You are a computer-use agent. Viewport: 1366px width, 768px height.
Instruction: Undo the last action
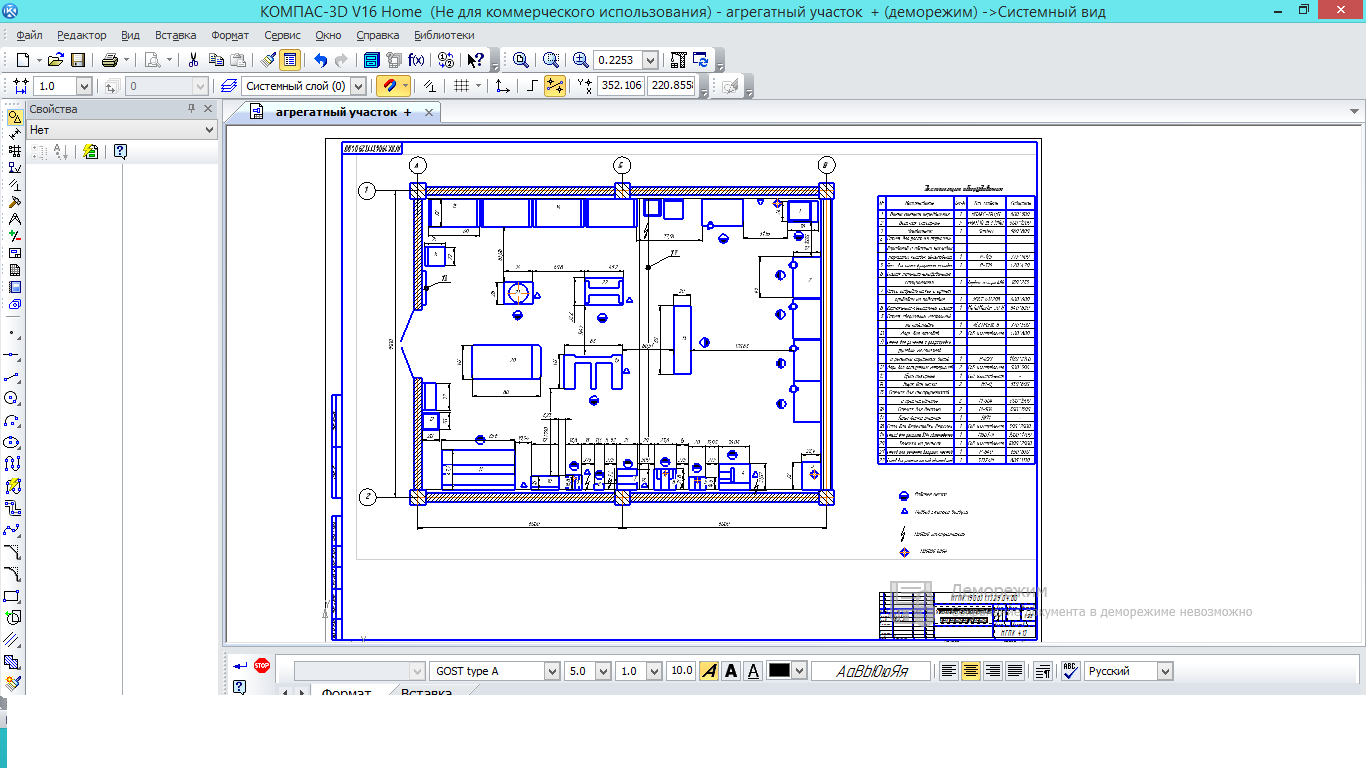pos(320,60)
